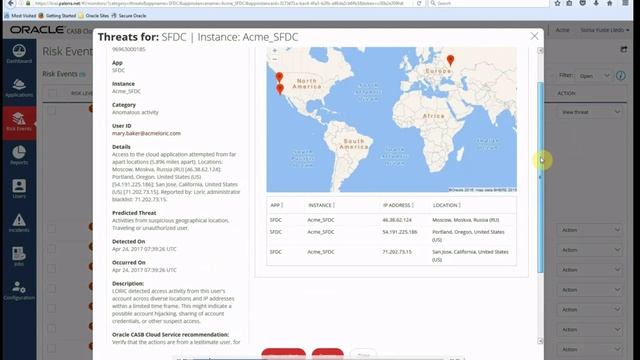The image size is (640, 360).
Task: Click the export icon above the Filter dropdown
Action: click(x=624, y=49)
